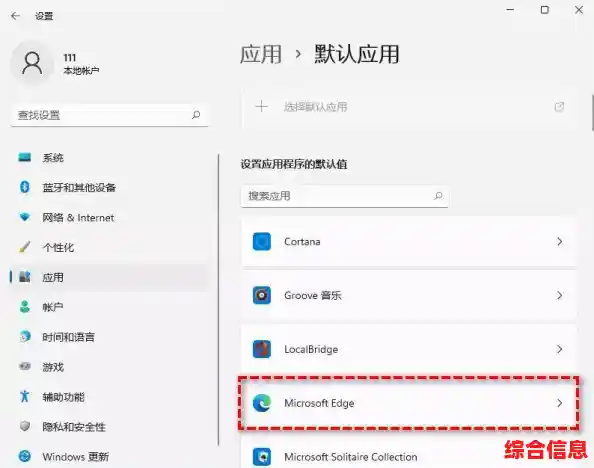Viewport: 594px width, 468px height.
Task: Go back with the arrow icon
Action: click(16, 16)
